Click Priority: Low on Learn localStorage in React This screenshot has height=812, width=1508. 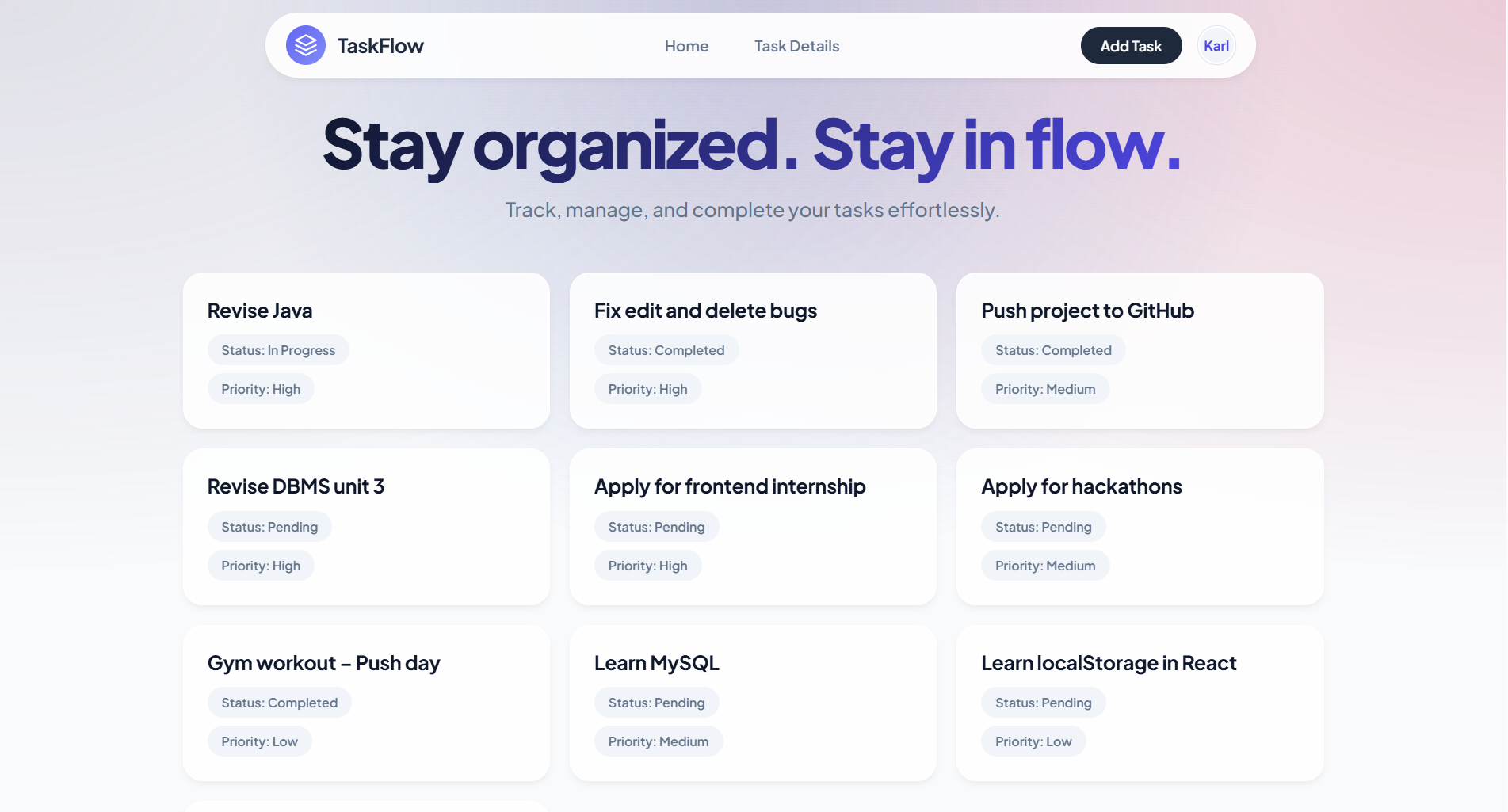(1033, 741)
